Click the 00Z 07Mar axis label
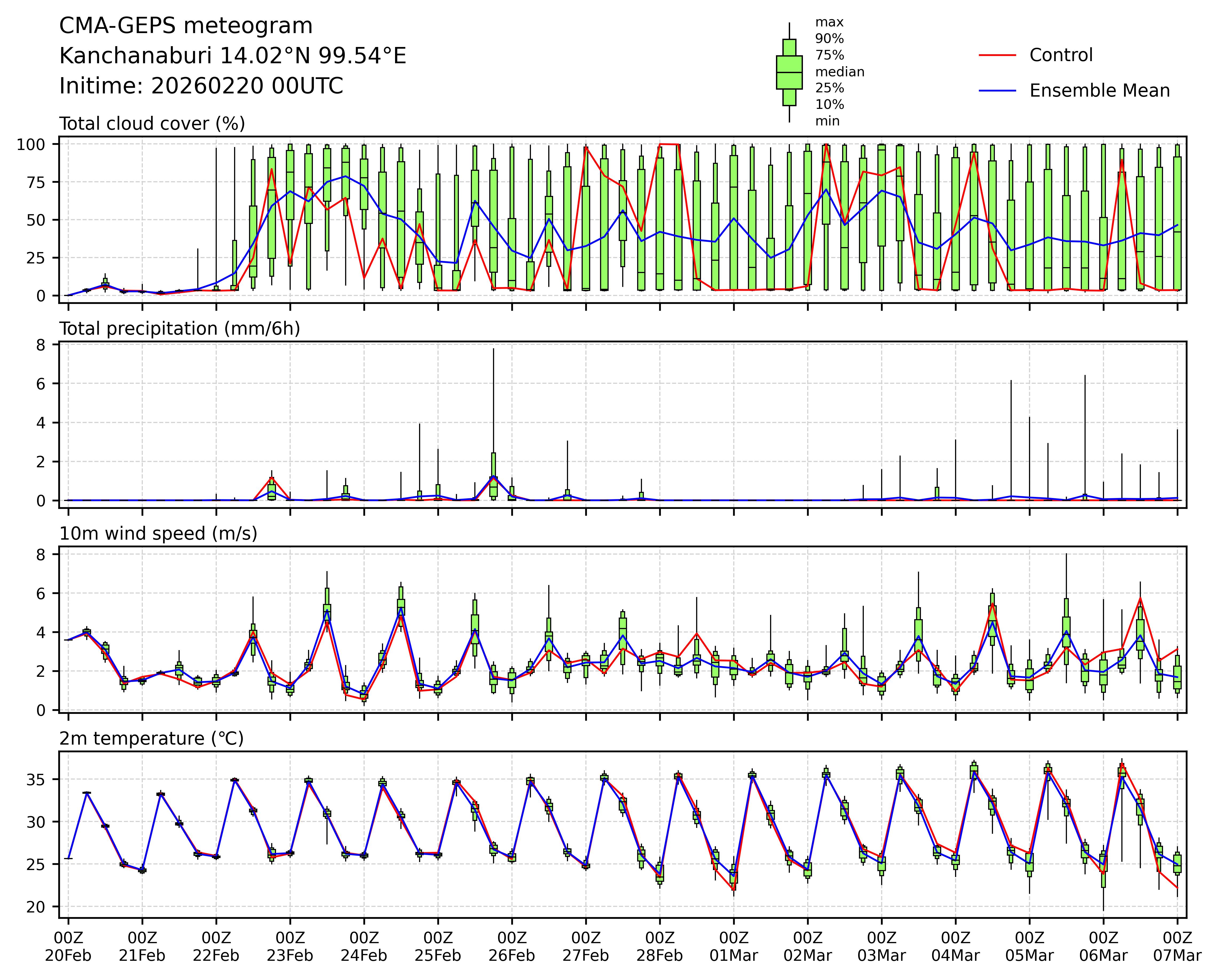 coord(1177,947)
